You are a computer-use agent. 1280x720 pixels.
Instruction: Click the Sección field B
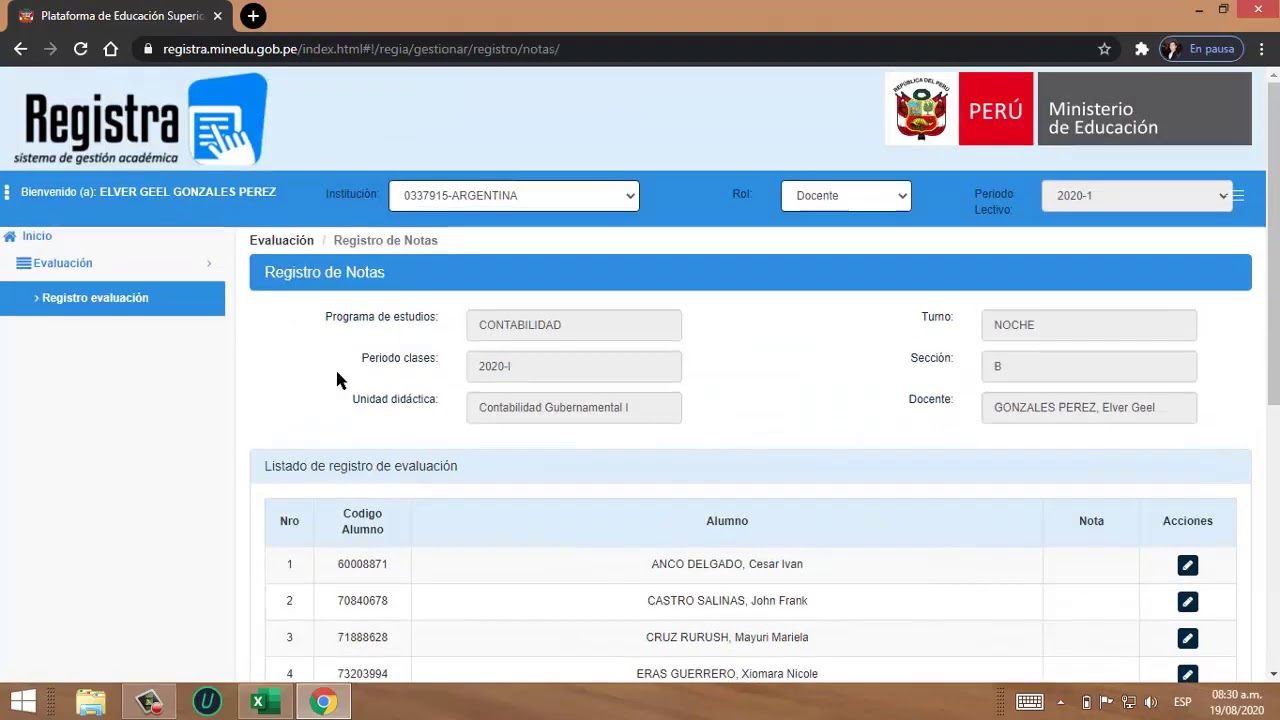coord(1089,366)
